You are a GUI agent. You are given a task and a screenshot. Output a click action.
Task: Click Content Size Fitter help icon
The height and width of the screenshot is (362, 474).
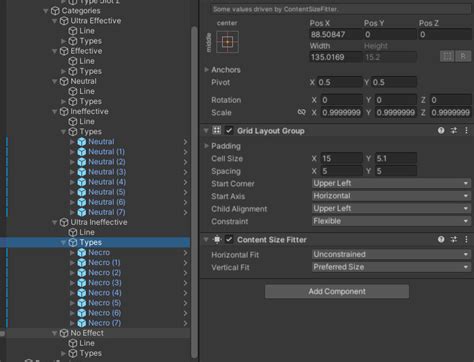pyautogui.click(x=441, y=239)
